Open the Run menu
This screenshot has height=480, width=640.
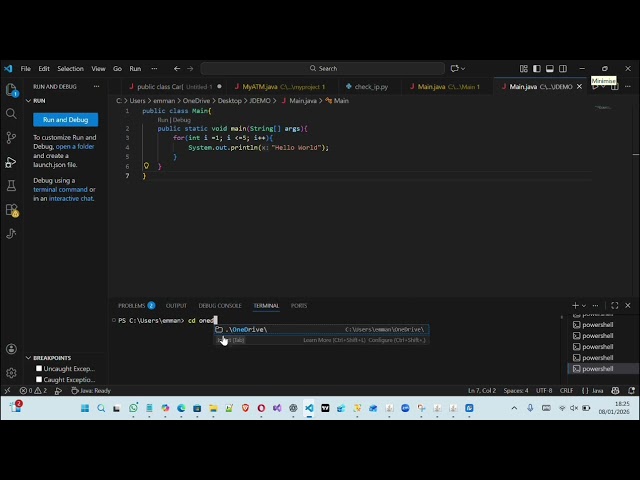[135, 69]
